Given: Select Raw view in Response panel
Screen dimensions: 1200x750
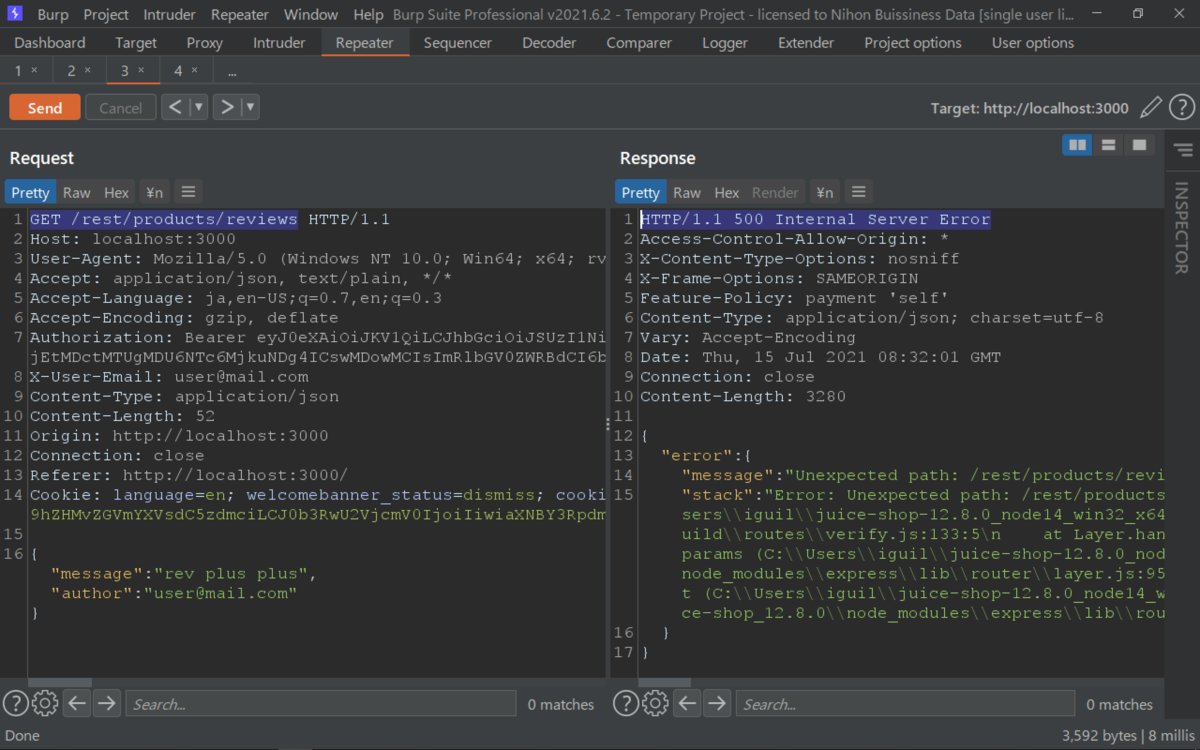Looking at the screenshot, I should pos(686,192).
